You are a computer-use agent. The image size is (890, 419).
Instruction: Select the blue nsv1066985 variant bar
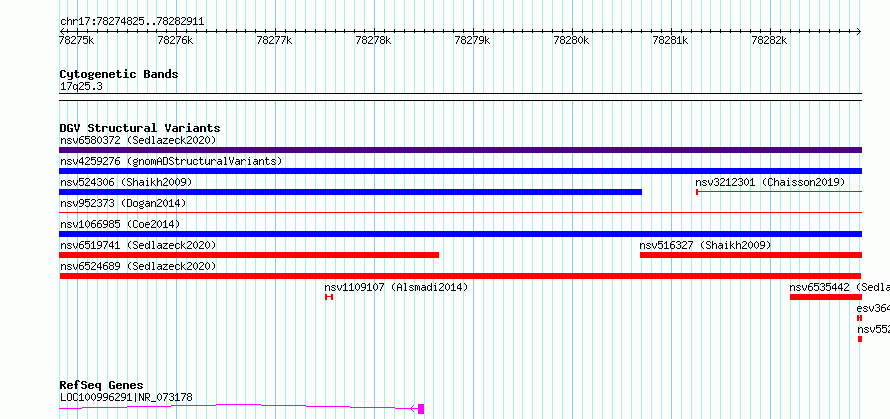[x=460, y=234]
